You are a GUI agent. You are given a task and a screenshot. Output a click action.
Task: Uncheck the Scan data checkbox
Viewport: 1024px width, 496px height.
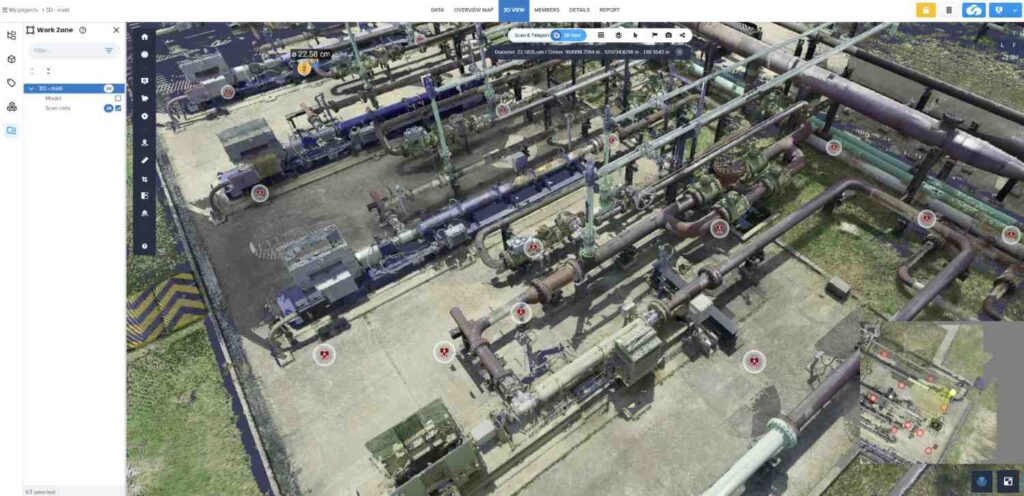118,108
